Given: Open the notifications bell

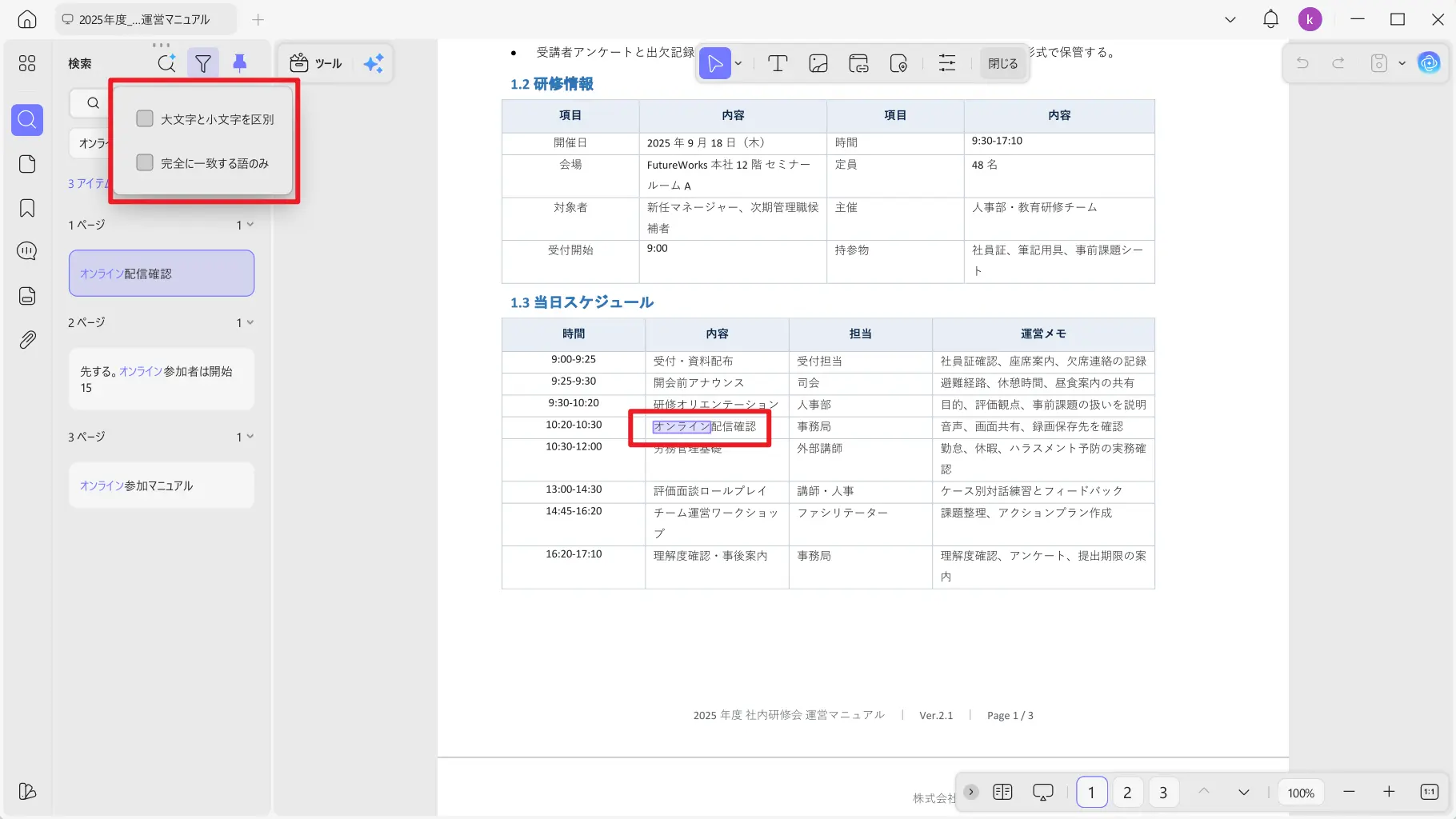Looking at the screenshot, I should point(1270,19).
